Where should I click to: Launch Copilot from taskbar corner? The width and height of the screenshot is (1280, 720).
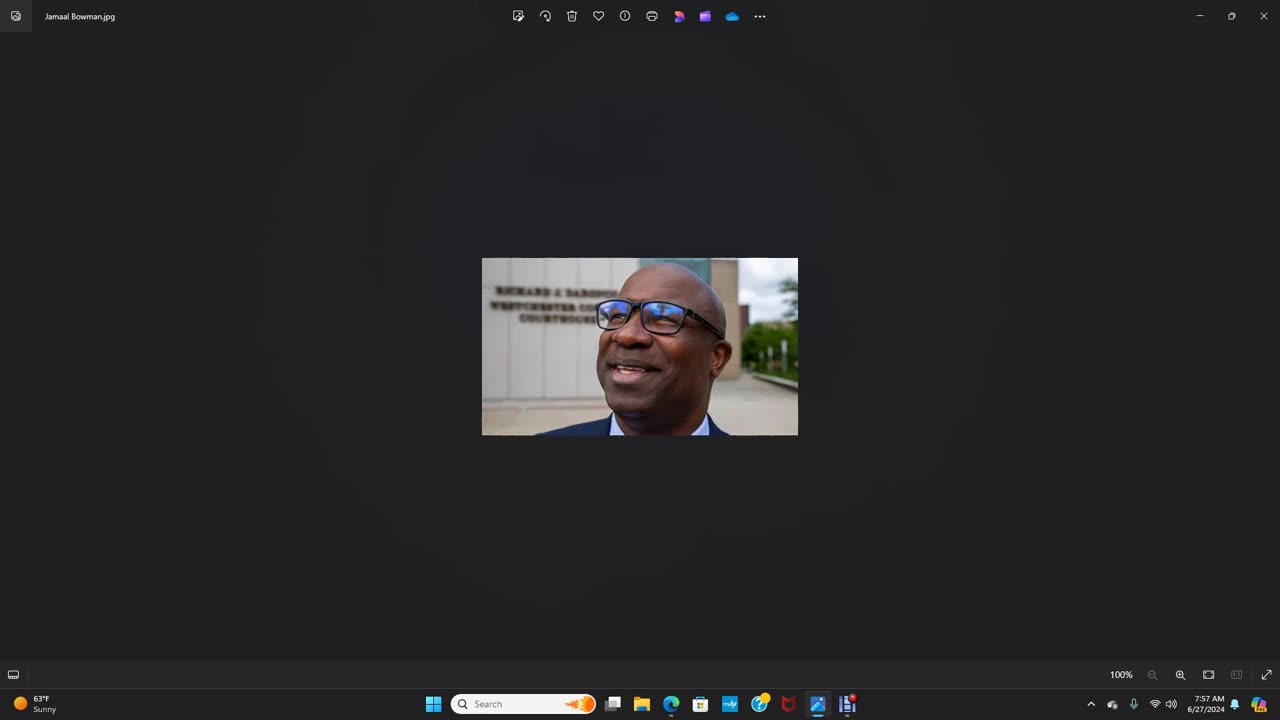(1259, 704)
